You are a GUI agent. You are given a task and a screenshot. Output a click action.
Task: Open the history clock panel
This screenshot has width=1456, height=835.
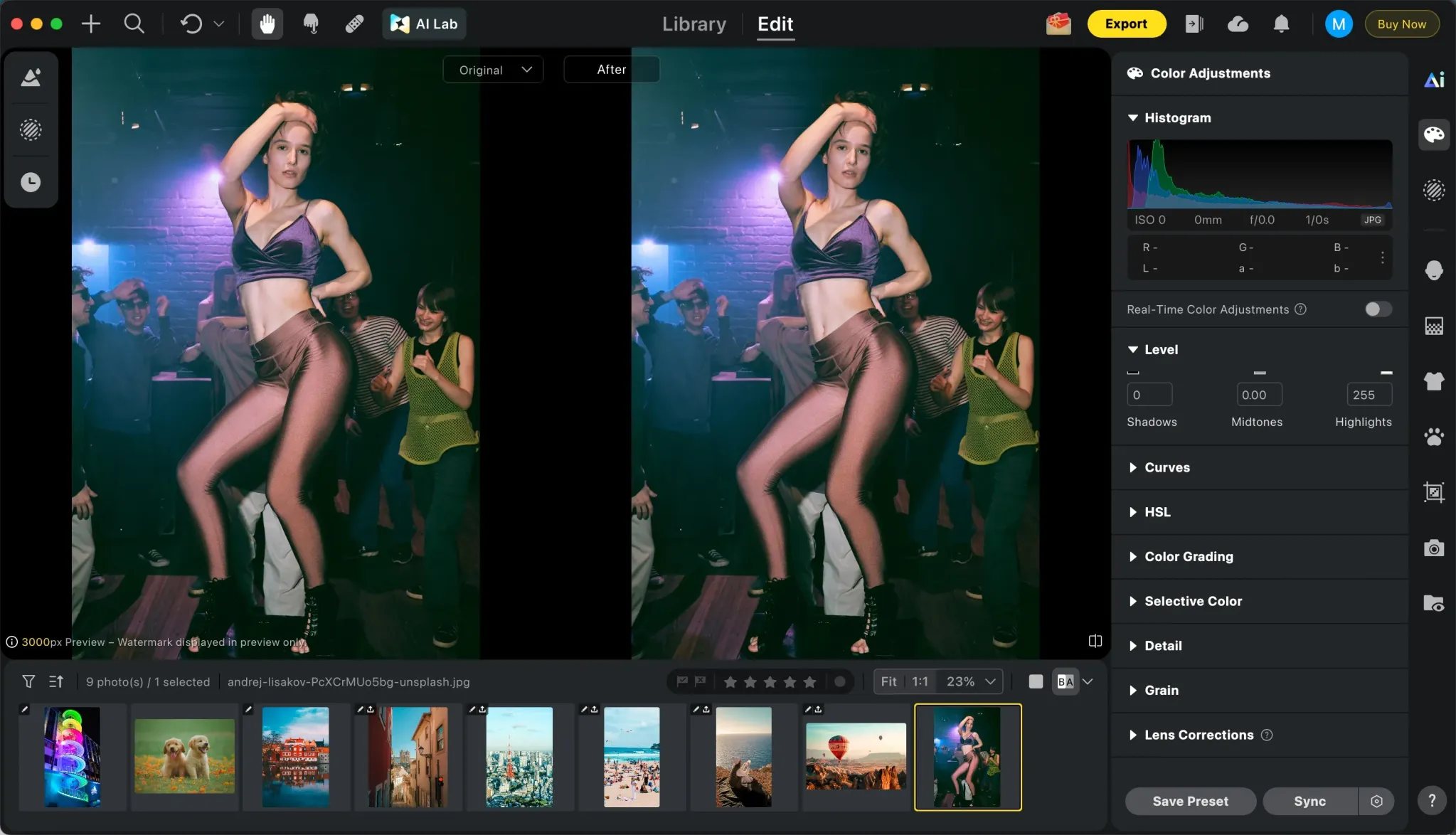[31, 182]
